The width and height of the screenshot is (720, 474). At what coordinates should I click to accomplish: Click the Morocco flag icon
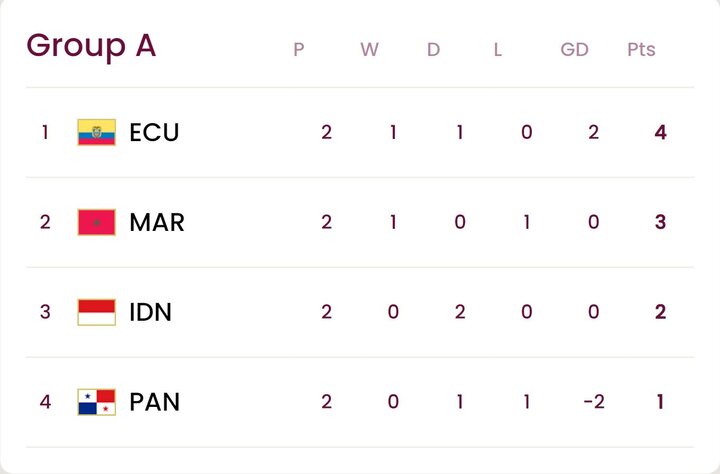tap(96, 222)
